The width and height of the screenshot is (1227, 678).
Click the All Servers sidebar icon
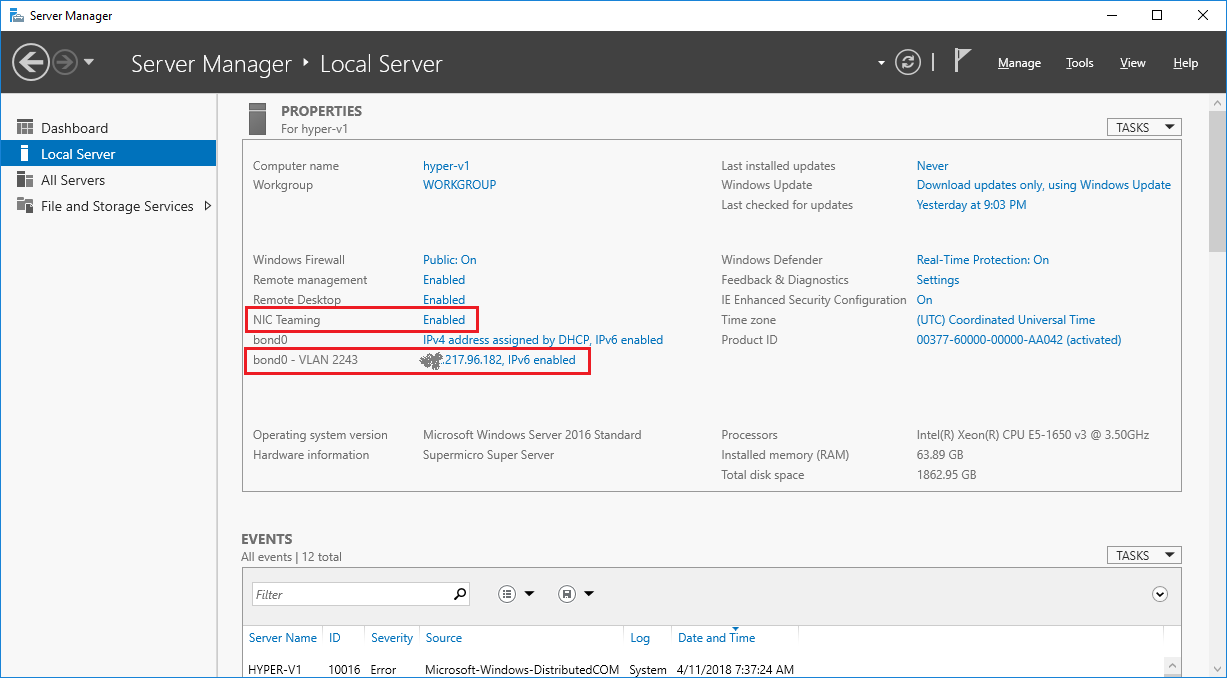(x=25, y=180)
